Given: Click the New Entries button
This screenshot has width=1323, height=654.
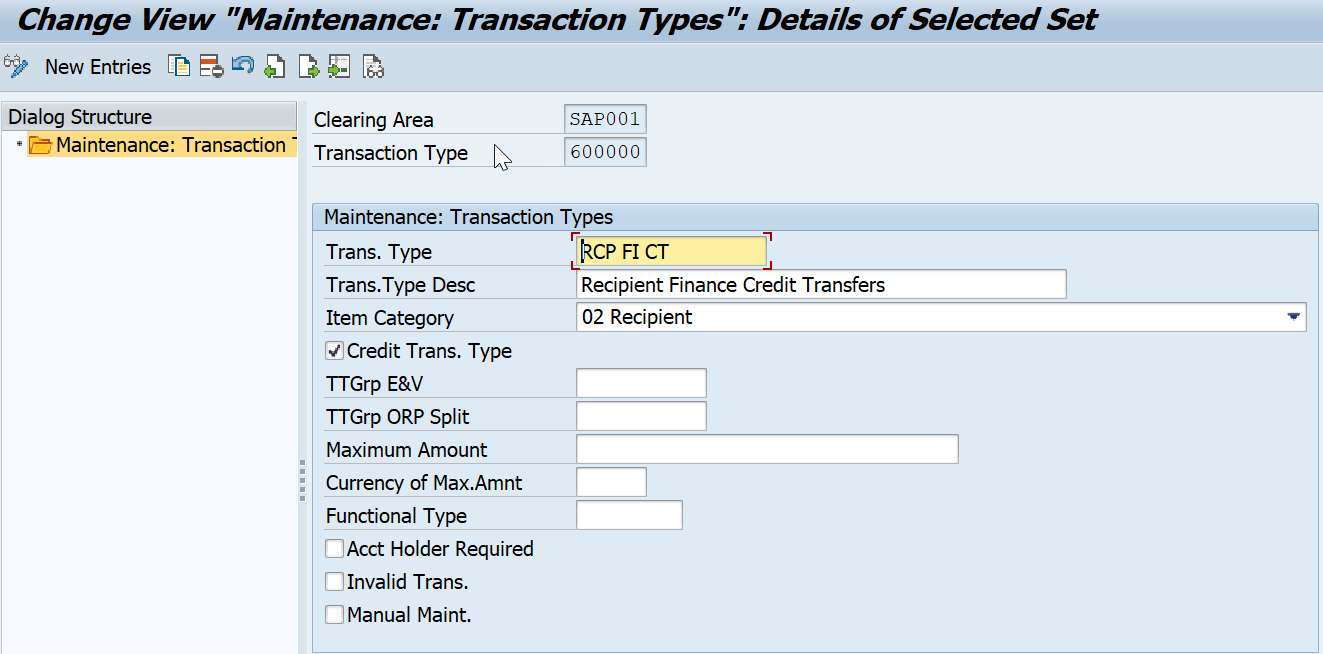Looking at the screenshot, I should tap(97, 66).
